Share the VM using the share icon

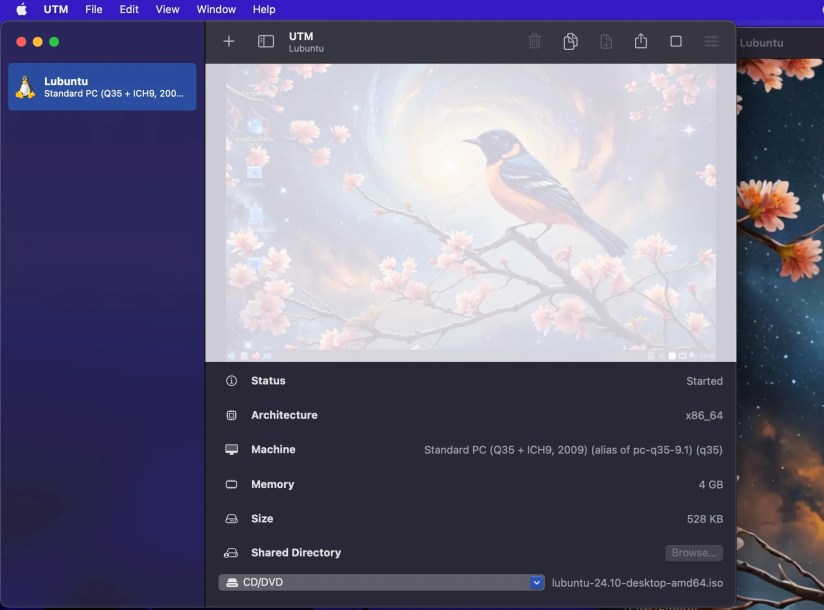point(641,40)
